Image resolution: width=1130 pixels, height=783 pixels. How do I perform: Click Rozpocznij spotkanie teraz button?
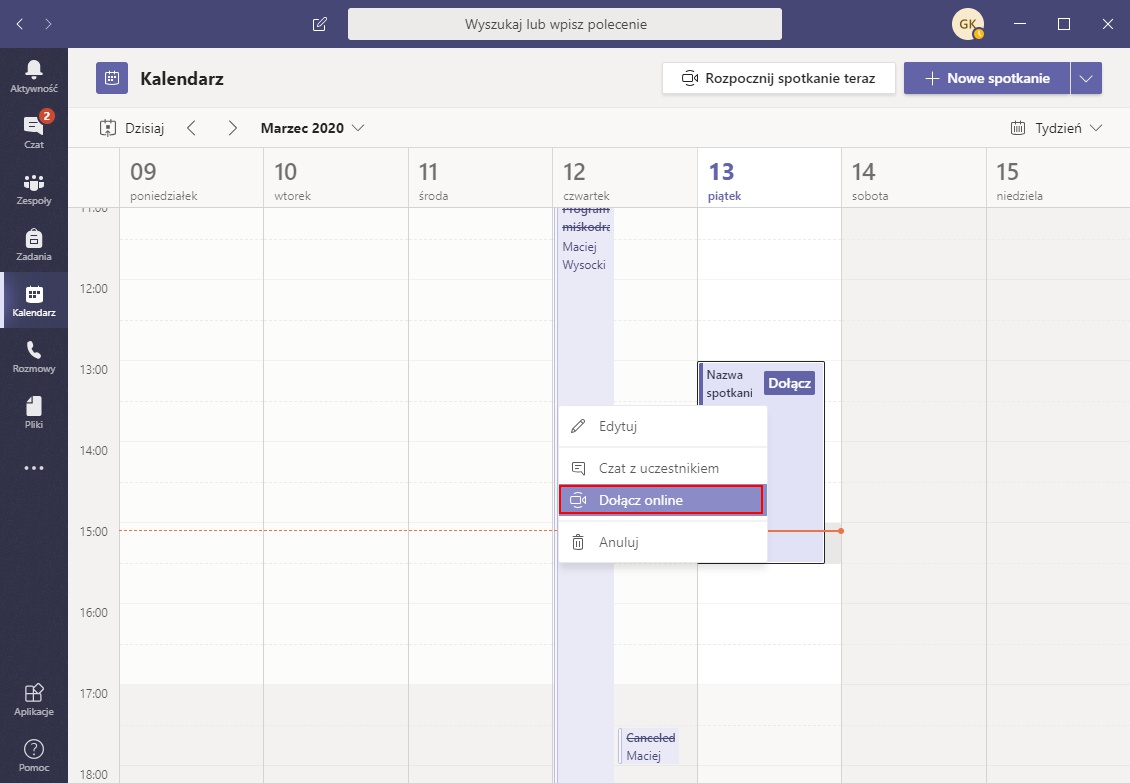tap(778, 78)
